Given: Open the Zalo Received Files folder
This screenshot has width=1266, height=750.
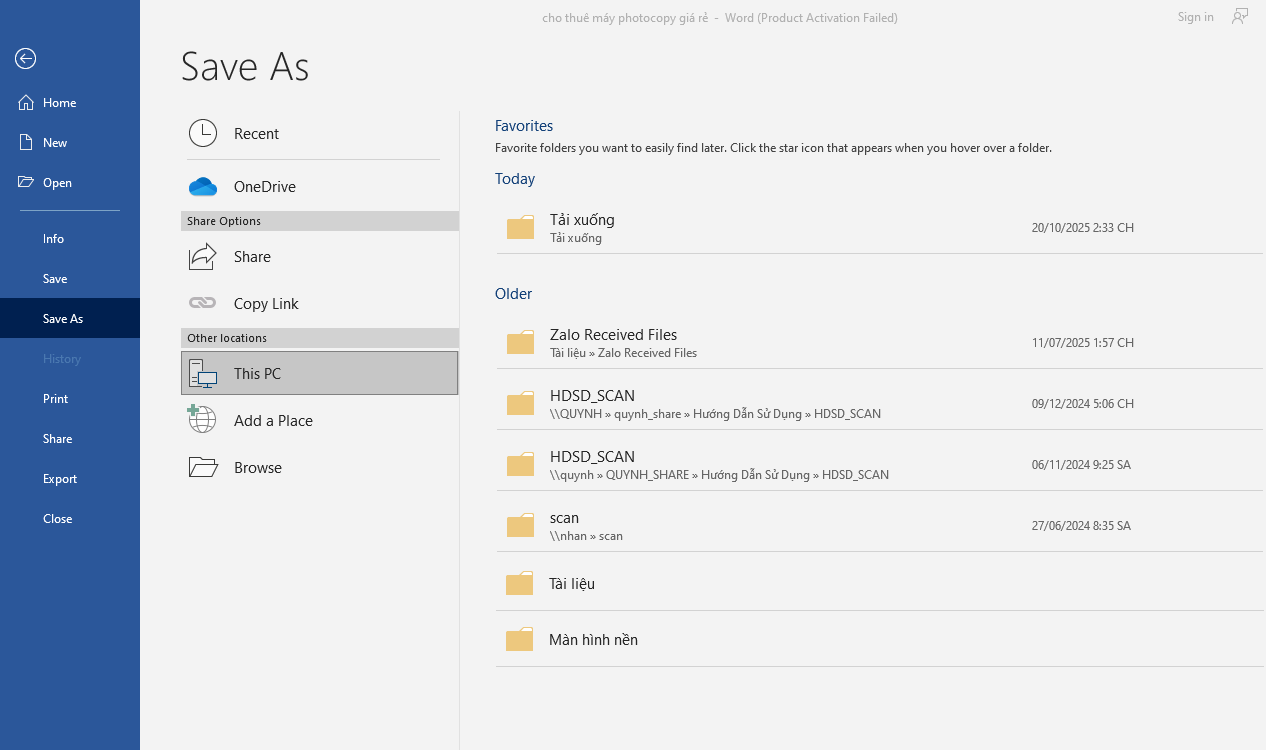Looking at the screenshot, I should (613, 342).
